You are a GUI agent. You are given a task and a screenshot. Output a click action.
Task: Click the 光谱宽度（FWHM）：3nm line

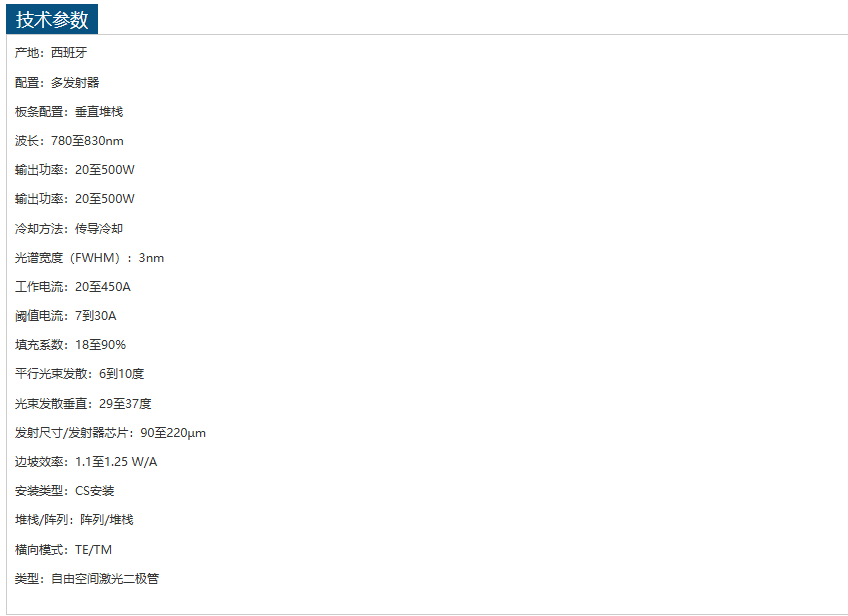89,258
